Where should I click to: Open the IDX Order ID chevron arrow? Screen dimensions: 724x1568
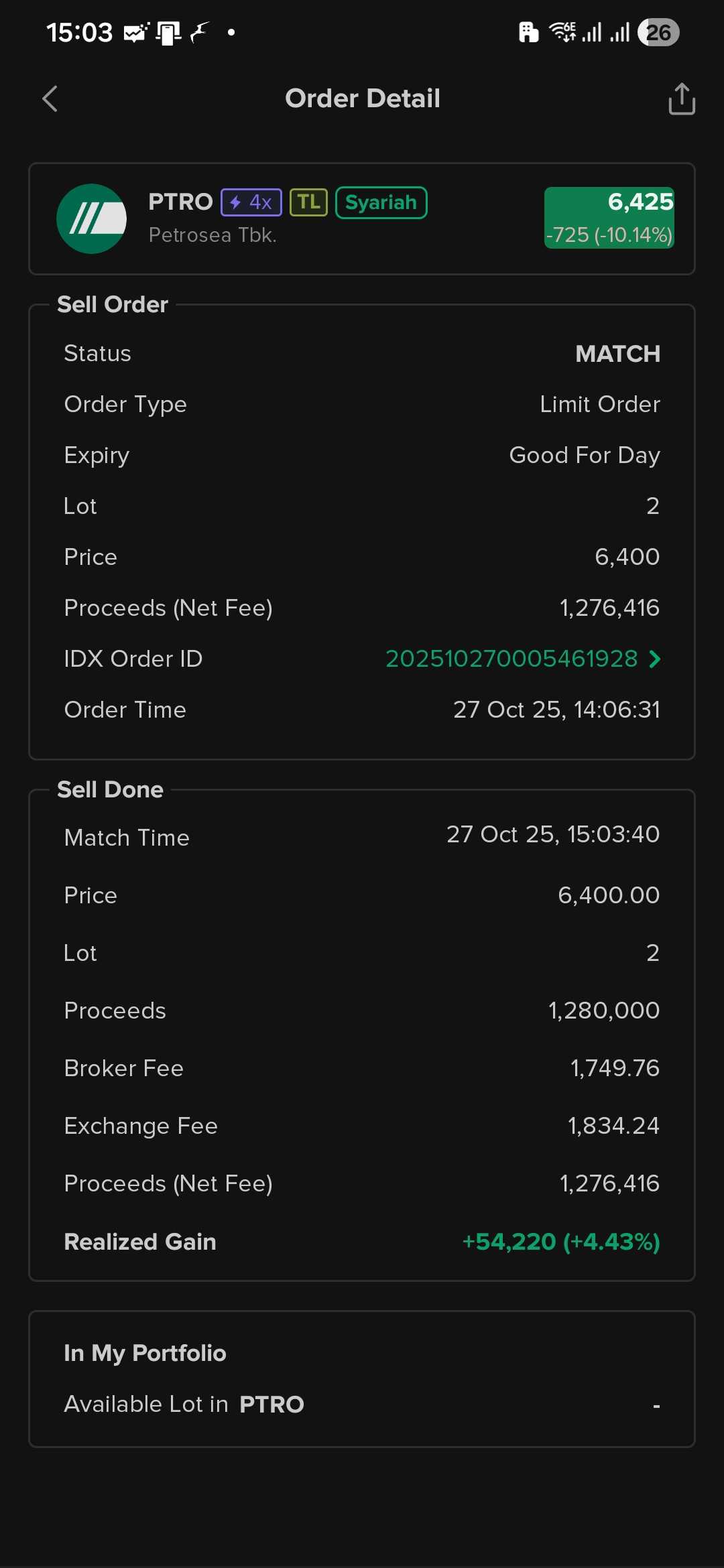coord(655,659)
